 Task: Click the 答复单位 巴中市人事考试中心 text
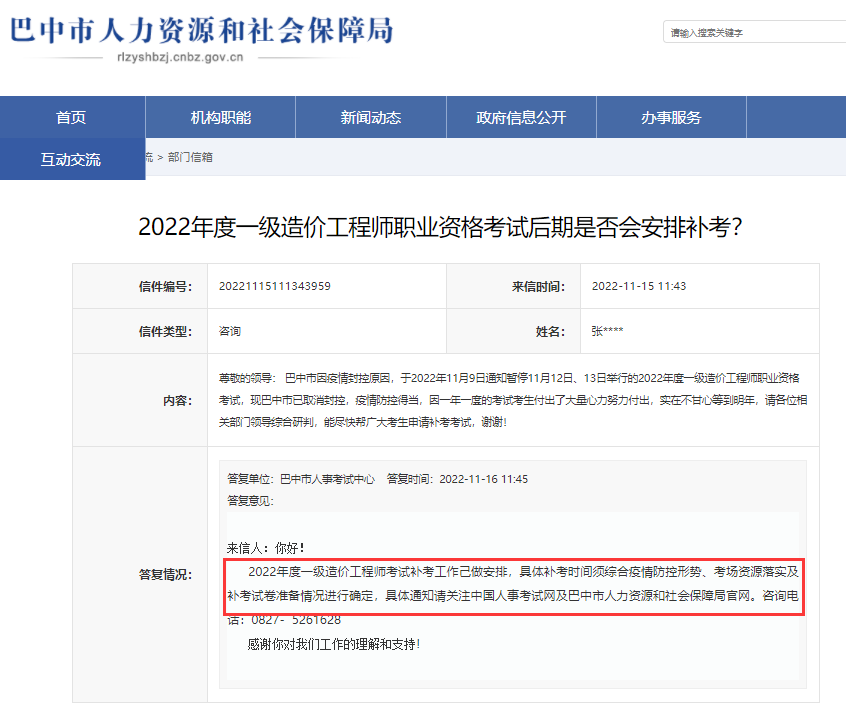(x=301, y=479)
